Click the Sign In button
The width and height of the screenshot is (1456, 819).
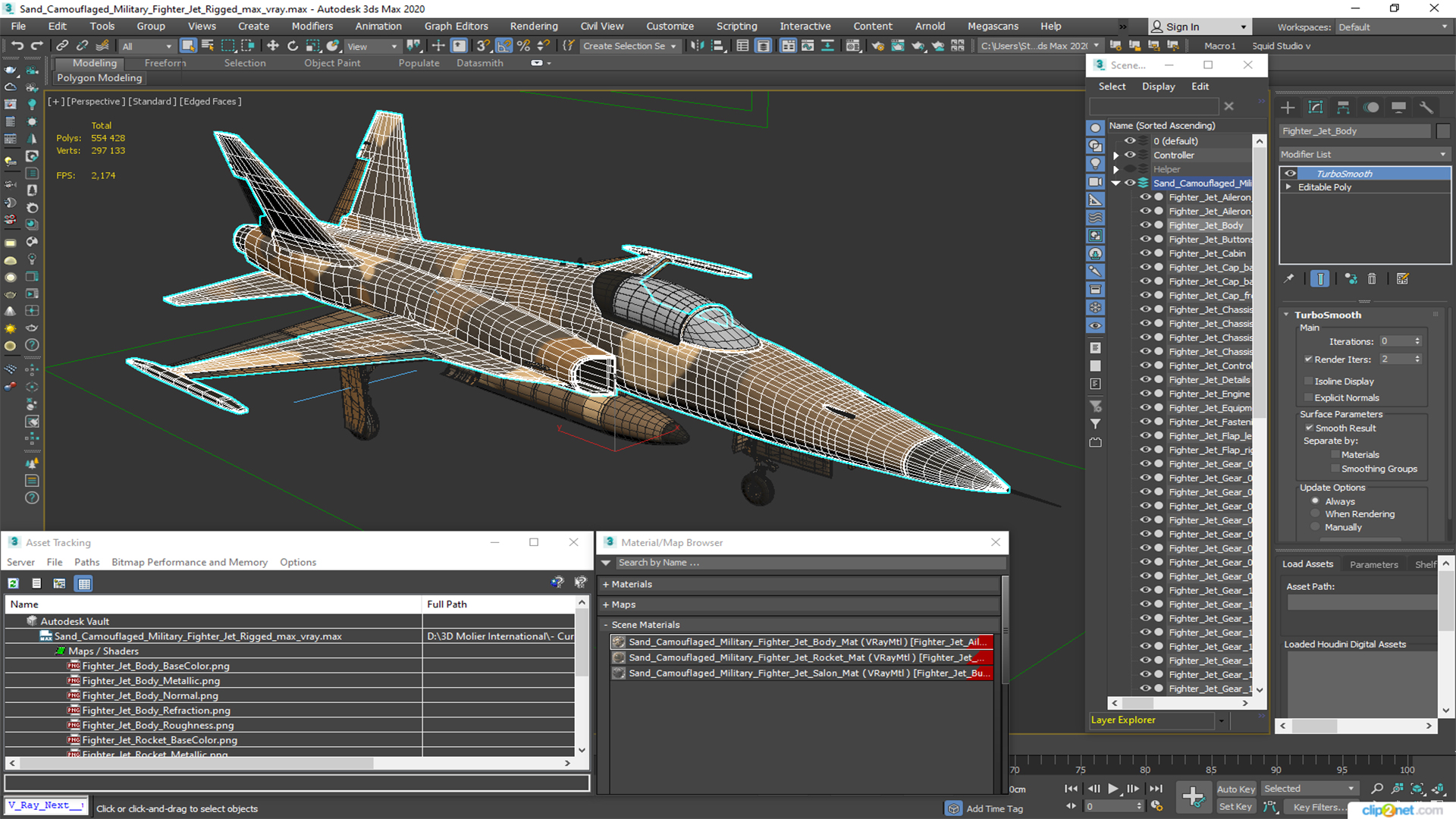click(x=1200, y=27)
